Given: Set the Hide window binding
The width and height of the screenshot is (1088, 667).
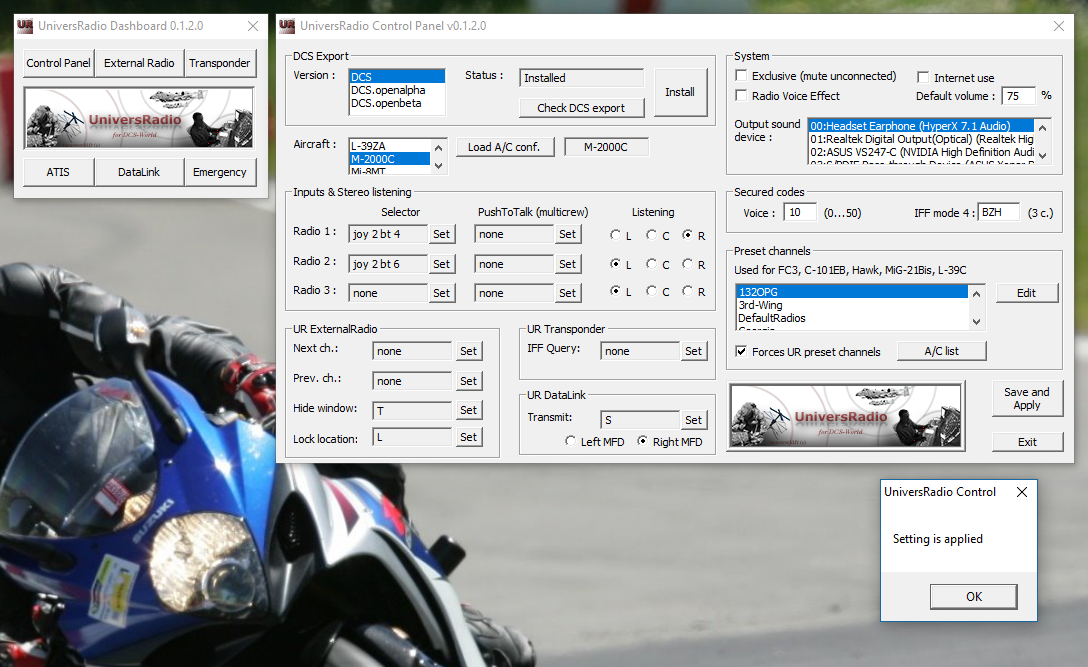Looking at the screenshot, I should pyautogui.click(x=468, y=410).
